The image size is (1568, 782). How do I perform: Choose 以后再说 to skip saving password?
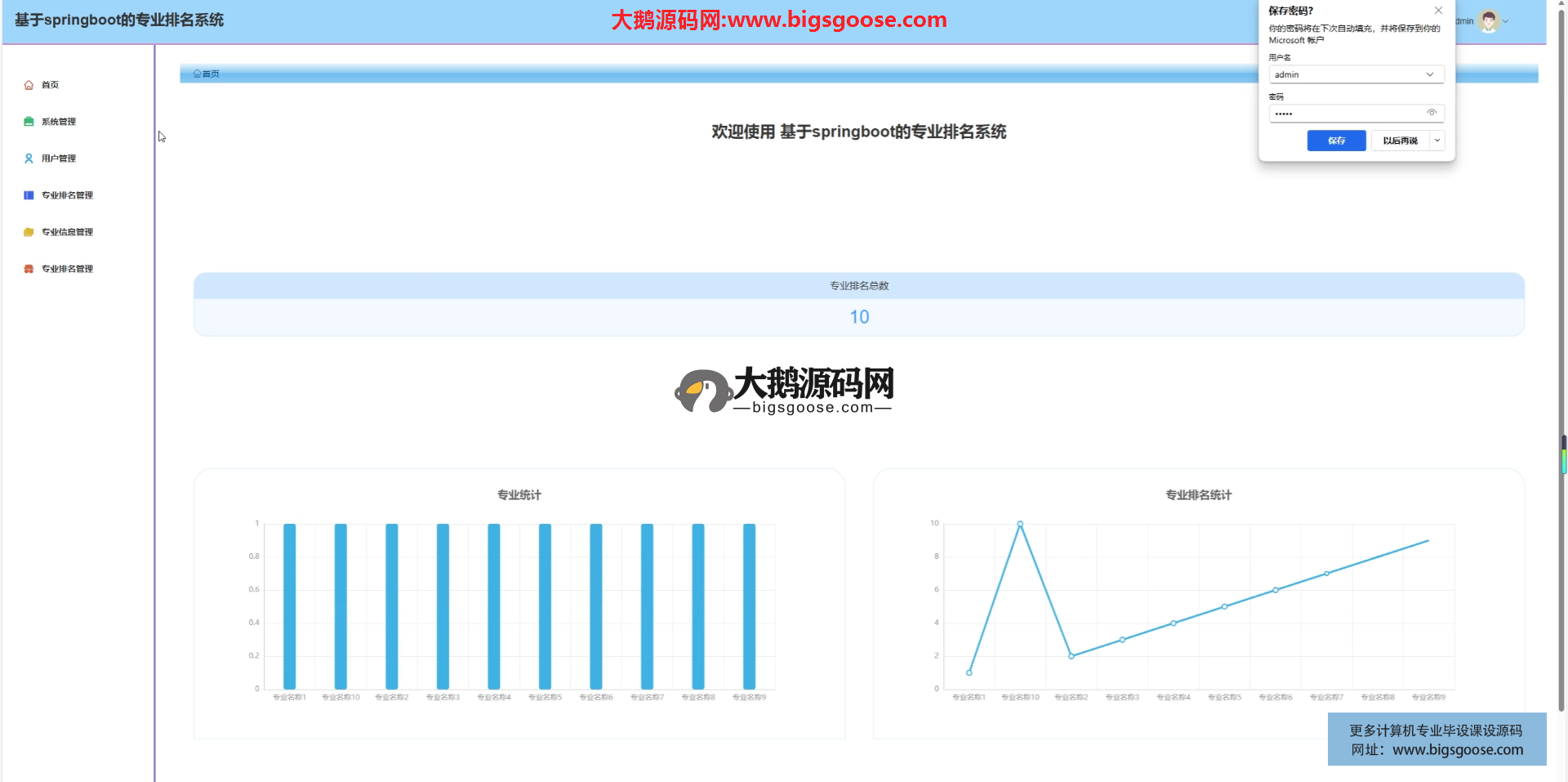(1400, 141)
